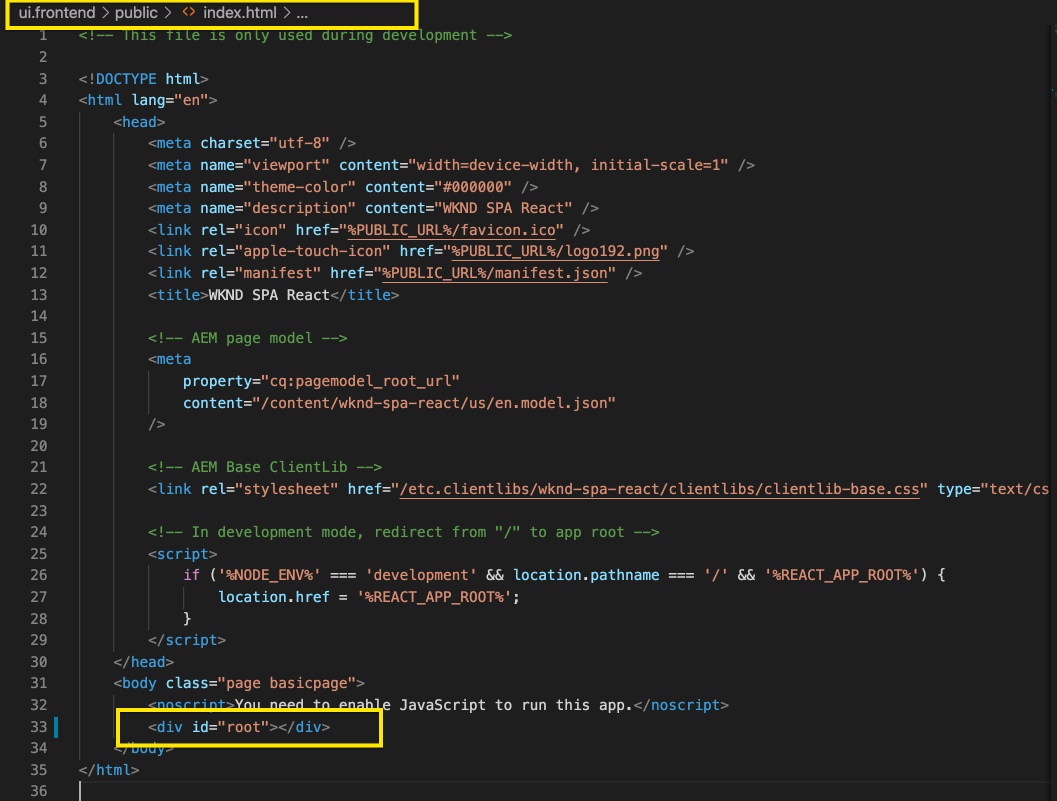Click the title WKND SPA React text
The image size is (1057, 801).
coord(269,295)
